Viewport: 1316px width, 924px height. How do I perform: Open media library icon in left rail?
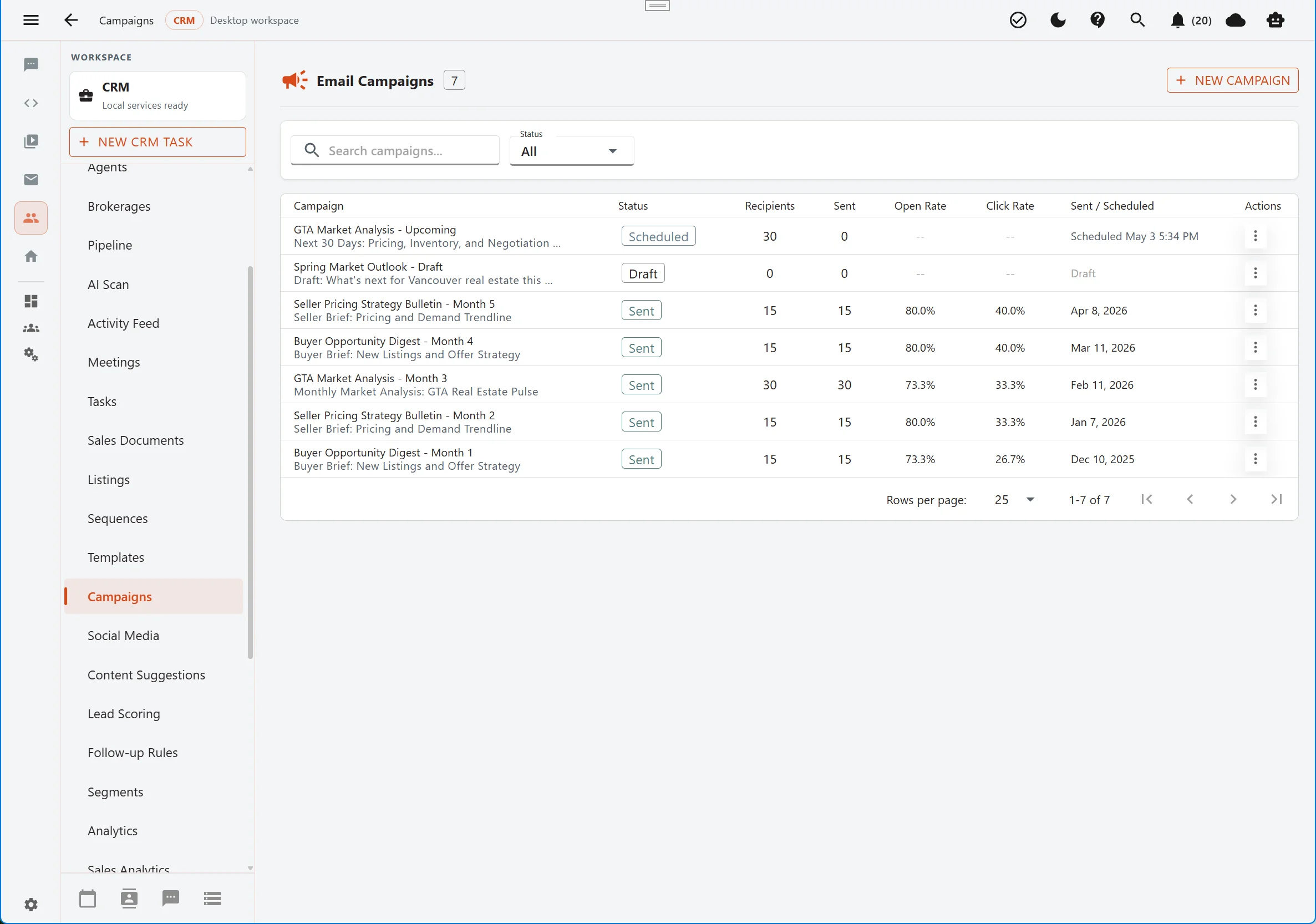(x=31, y=141)
